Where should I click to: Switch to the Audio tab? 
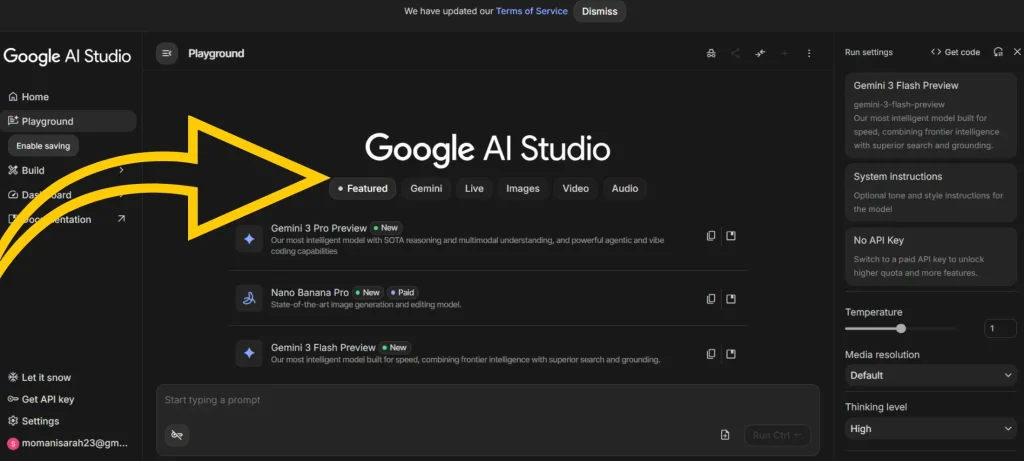pos(625,189)
